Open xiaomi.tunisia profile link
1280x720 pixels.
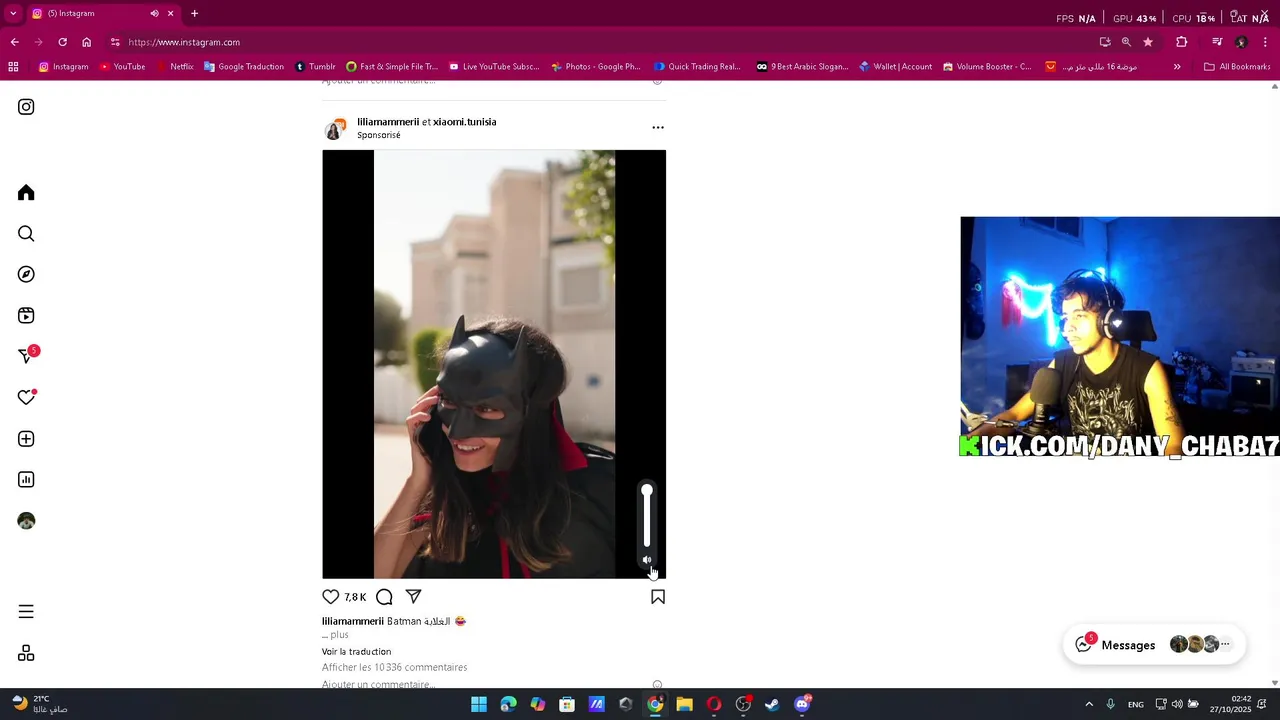click(x=464, y=122)
